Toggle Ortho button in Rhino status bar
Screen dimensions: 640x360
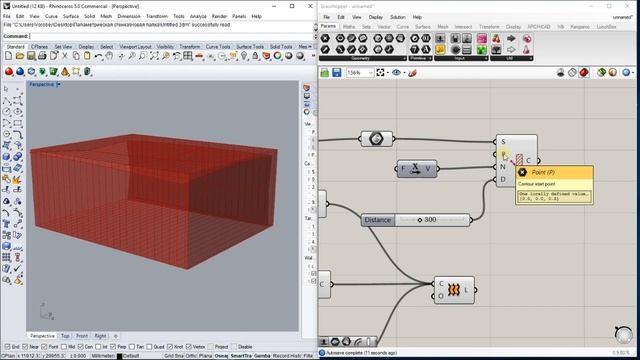pos(192,356)
